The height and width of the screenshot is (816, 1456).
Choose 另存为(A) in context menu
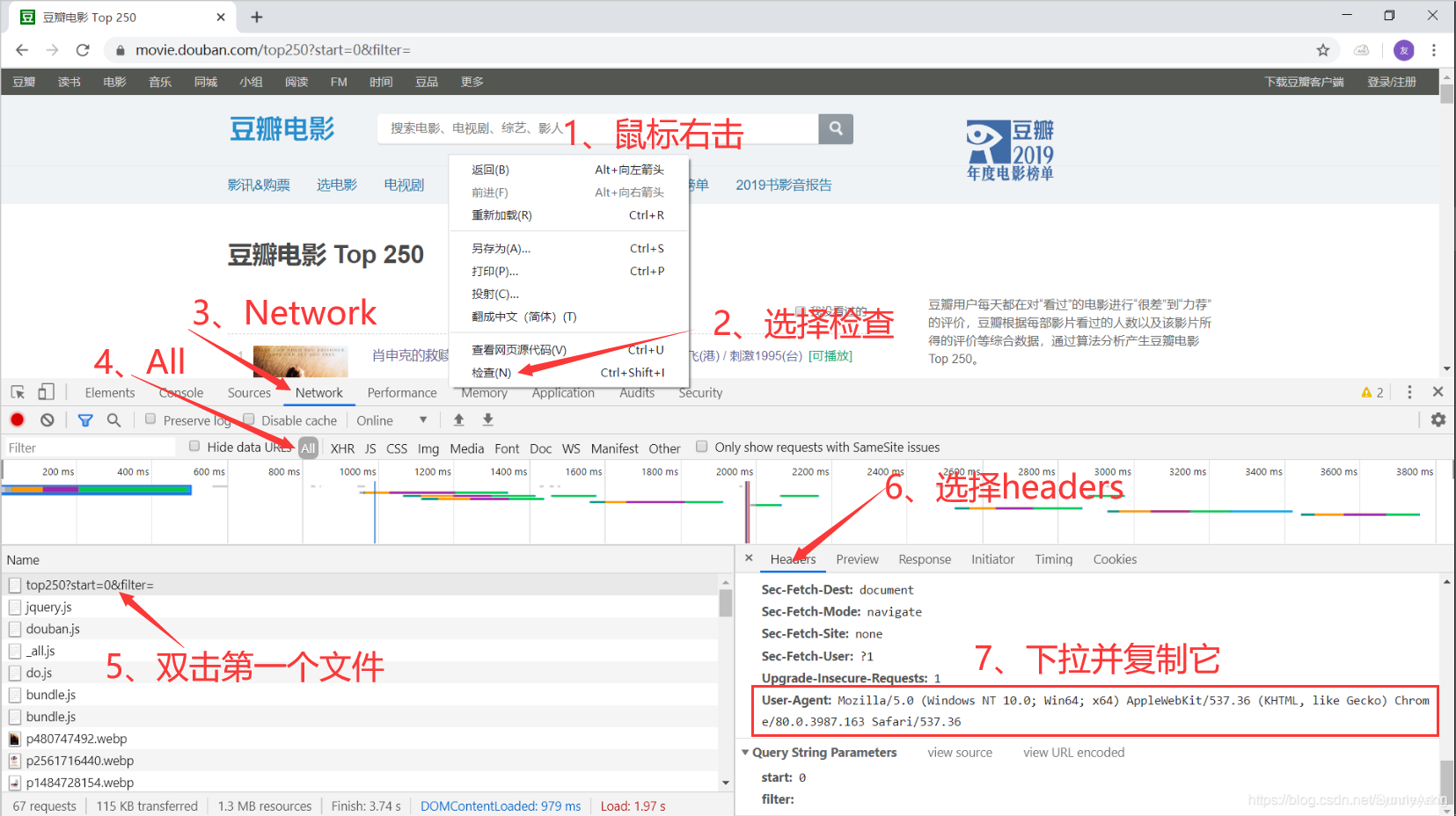tap(568, 249)
